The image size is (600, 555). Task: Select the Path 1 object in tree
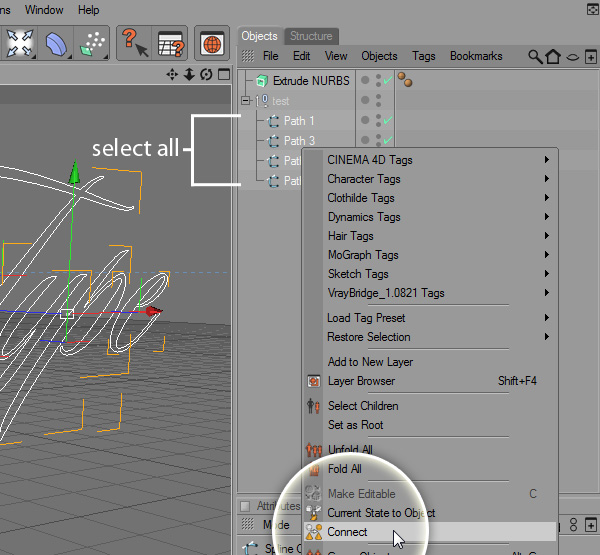click(299, 121)
